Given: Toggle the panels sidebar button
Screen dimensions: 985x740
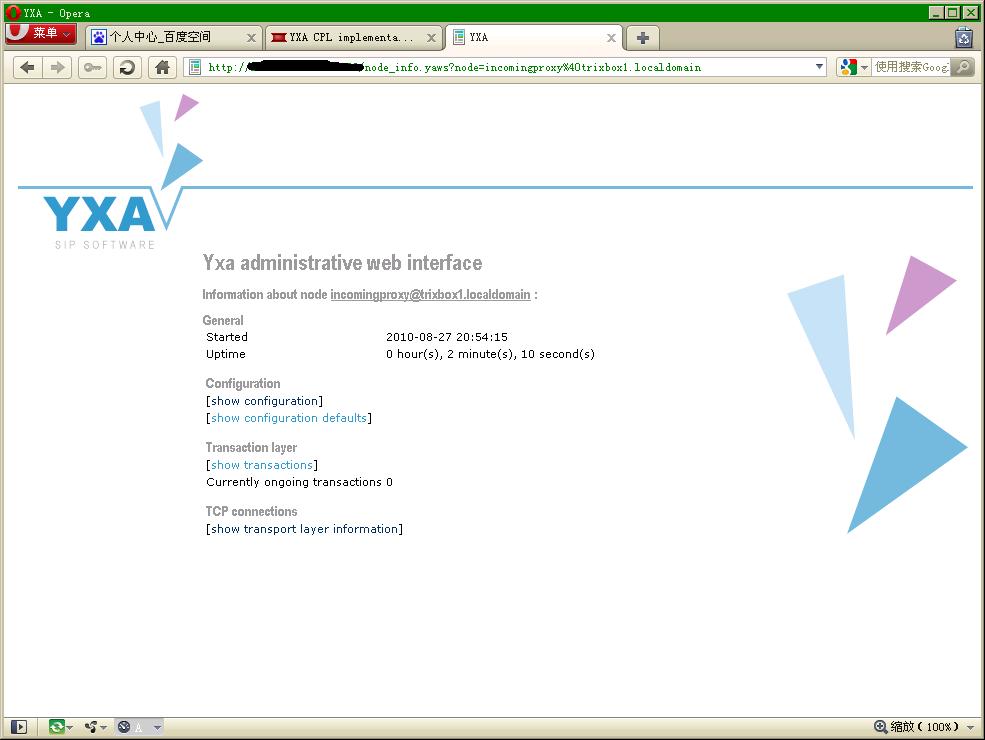Looking at the screenshot, I should click(x=19, y=727).
